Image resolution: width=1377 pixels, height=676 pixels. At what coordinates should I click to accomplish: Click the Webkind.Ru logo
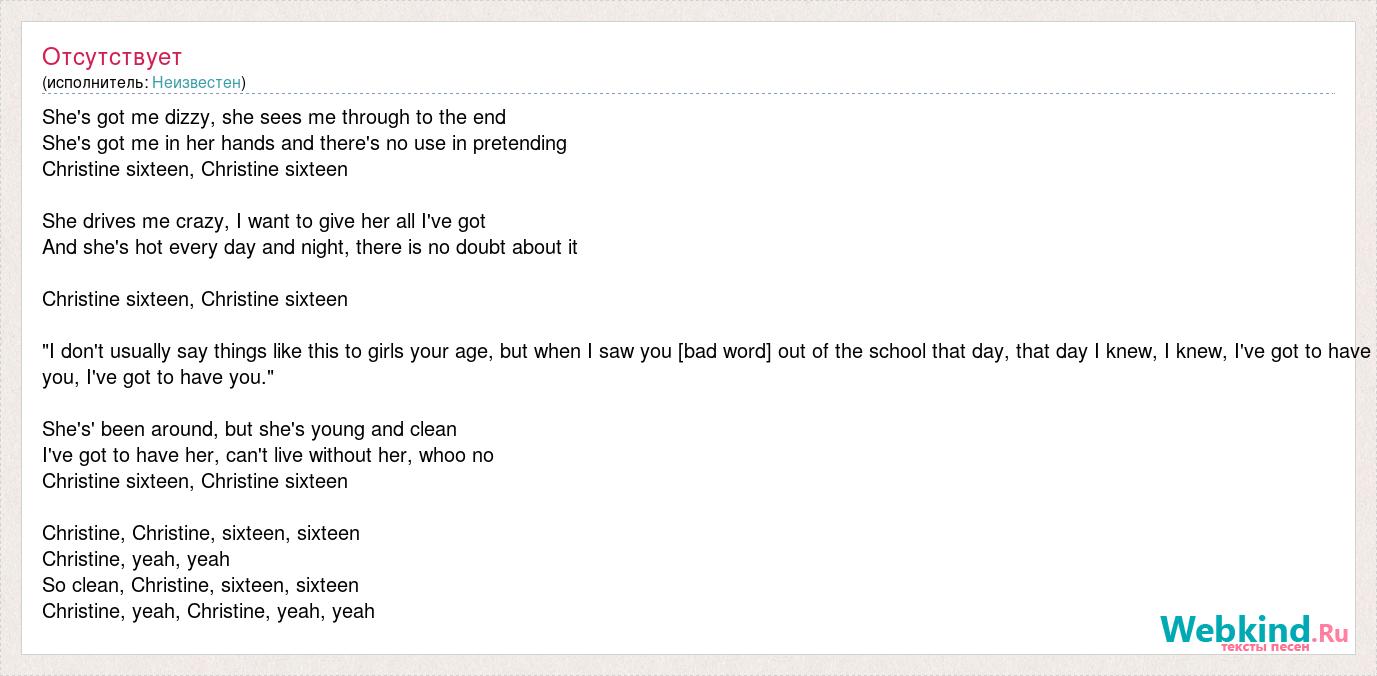[1254, 632]
